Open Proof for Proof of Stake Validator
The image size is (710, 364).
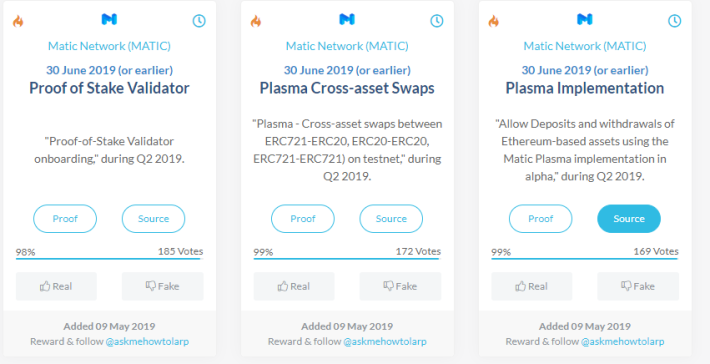pyautogui.click(x=65, y=219)
